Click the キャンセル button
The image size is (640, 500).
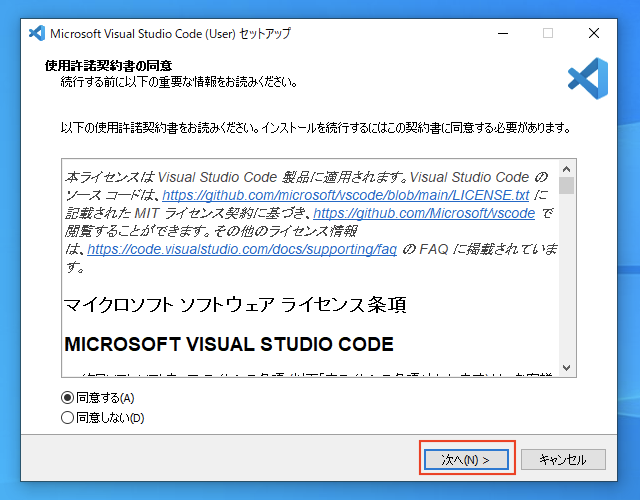(563, 460)
